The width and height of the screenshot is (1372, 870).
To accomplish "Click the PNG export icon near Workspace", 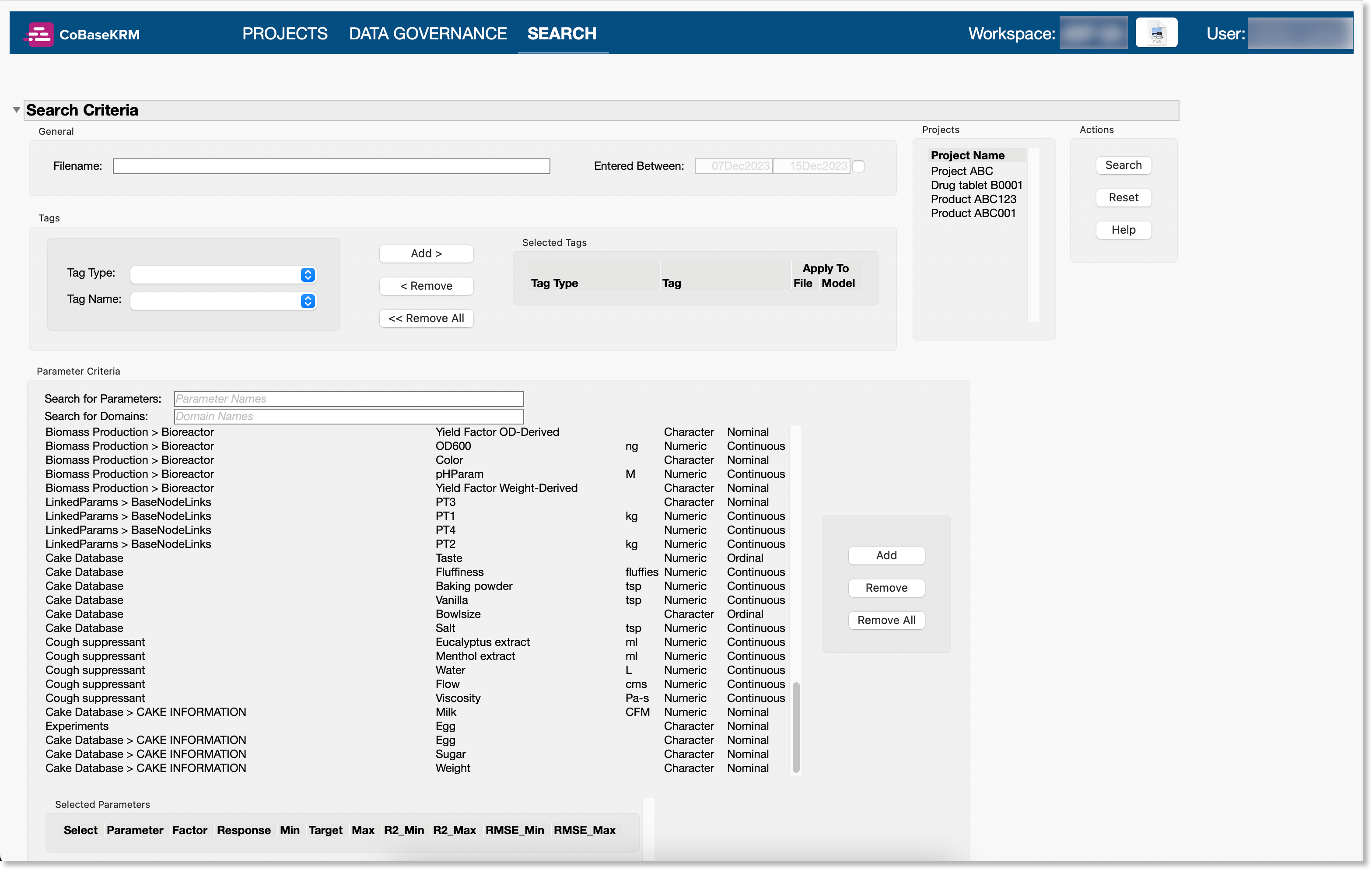I will pos(1156,33).
